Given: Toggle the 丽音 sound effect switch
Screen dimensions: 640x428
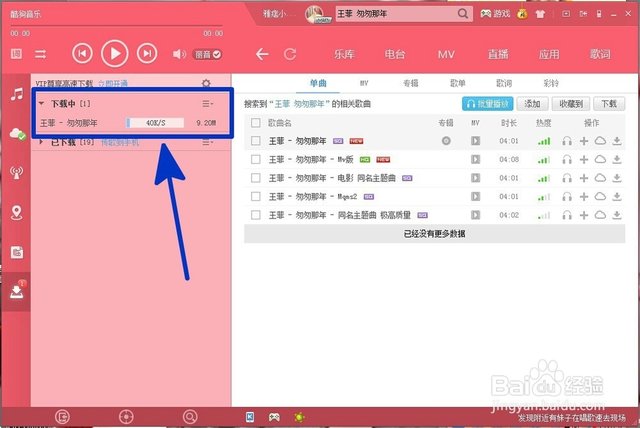Looking at the screenshot, I should pyautogui.click(x=207, y=54).
